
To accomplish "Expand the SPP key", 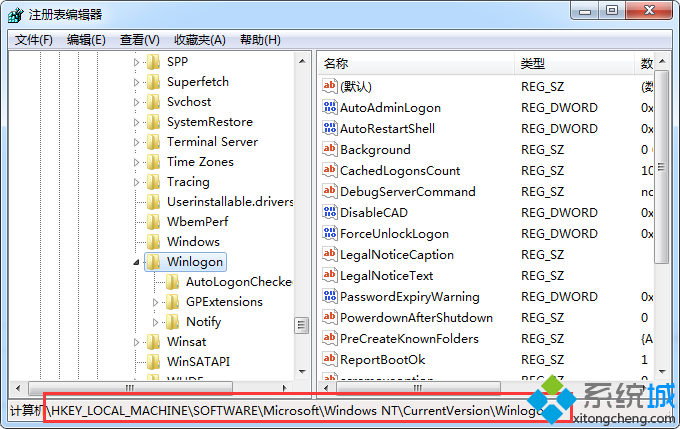I will click(136, 62).
